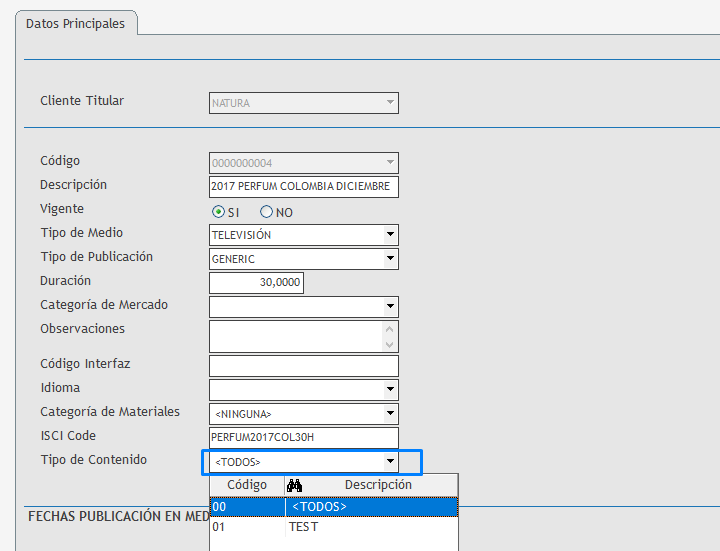Expand the Tipo de Publicación dropdown
Viewport: 720px width, 551px height.
(x=390, y=260)
